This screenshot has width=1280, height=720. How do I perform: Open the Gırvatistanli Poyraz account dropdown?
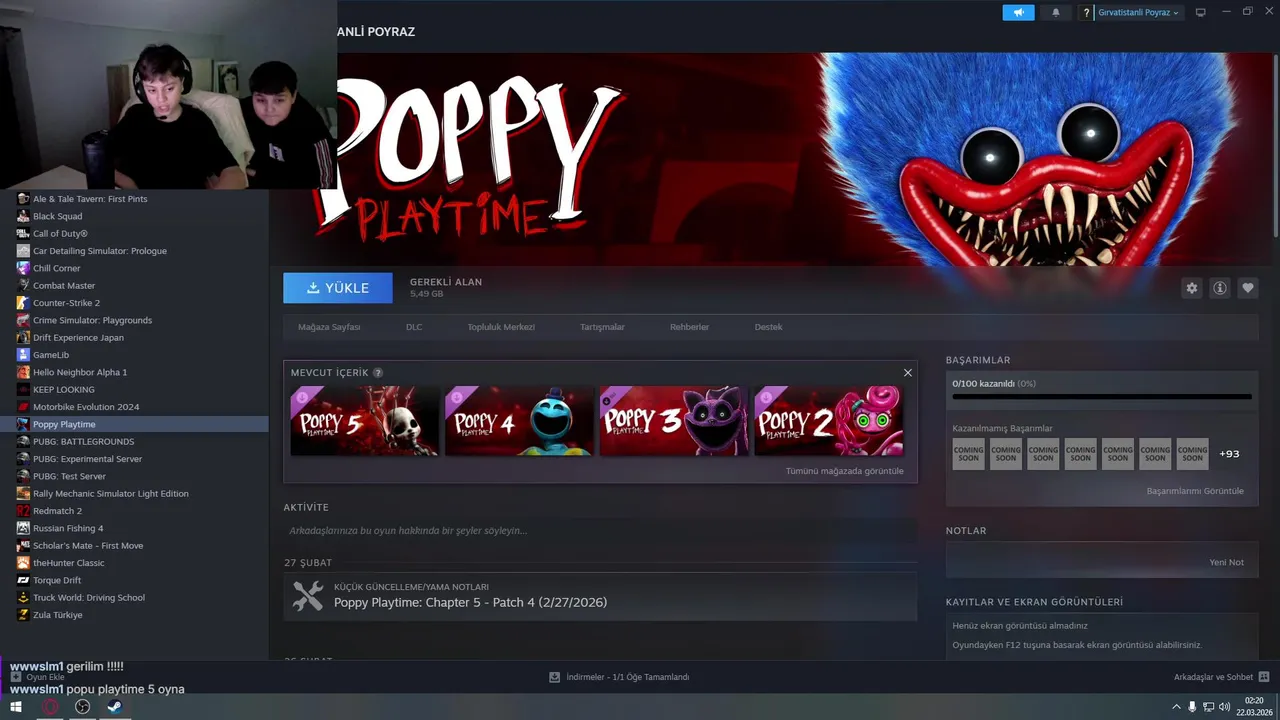[1138, 12]
